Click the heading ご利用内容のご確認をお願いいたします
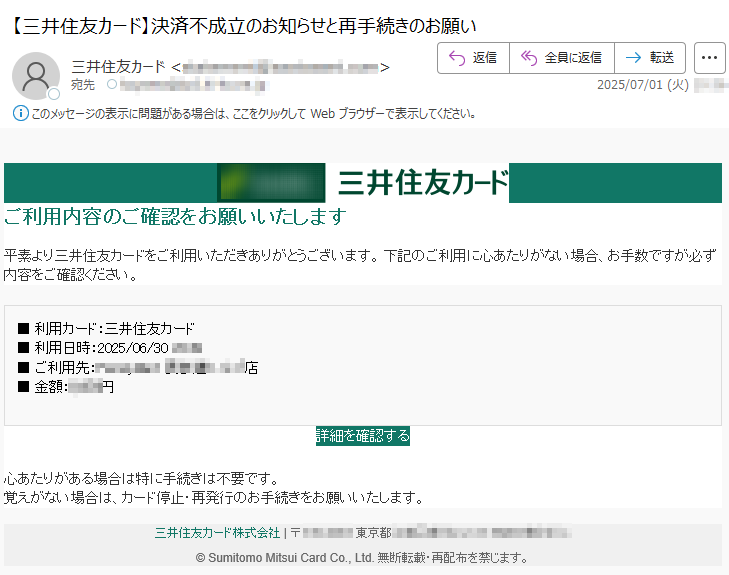The height and width of the screenshot is (575, 729). point(175,216)
